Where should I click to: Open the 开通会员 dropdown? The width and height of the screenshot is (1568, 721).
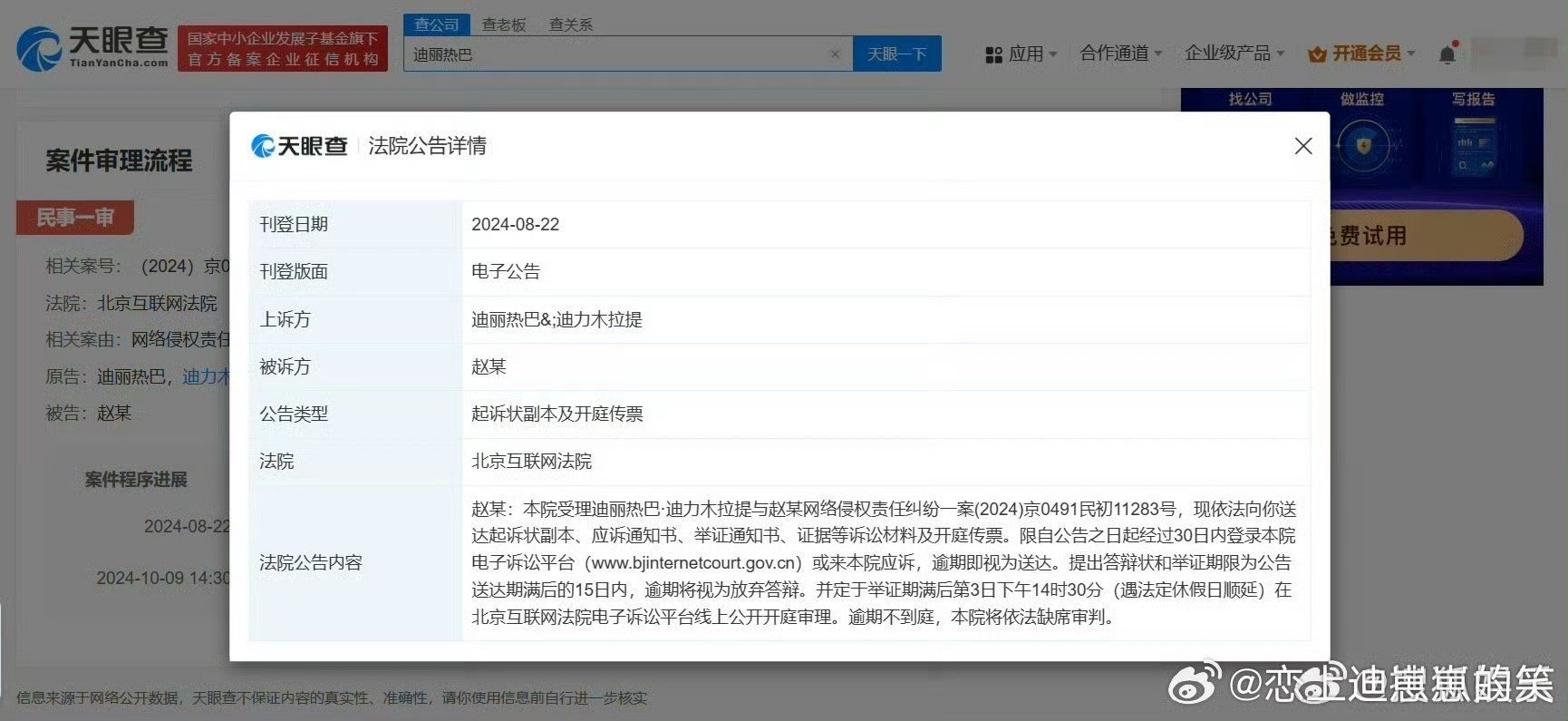click(1373, 54)
